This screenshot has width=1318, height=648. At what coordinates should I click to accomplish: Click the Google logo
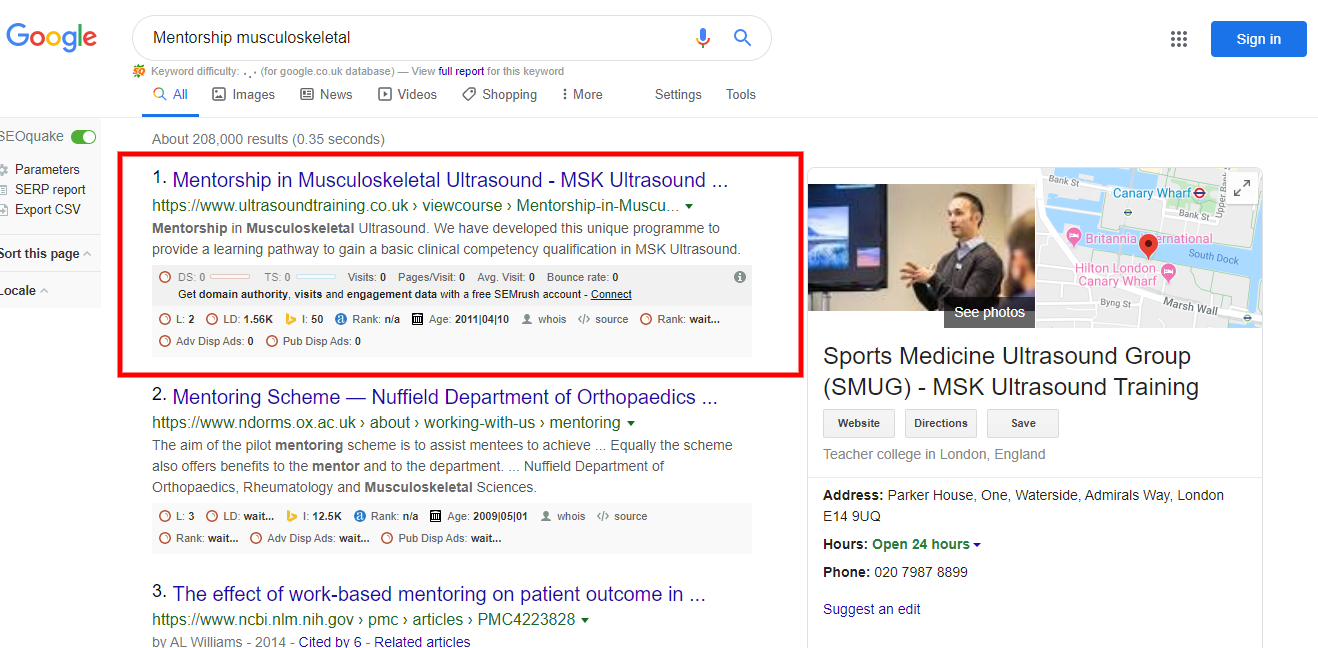tap(52, 38)
